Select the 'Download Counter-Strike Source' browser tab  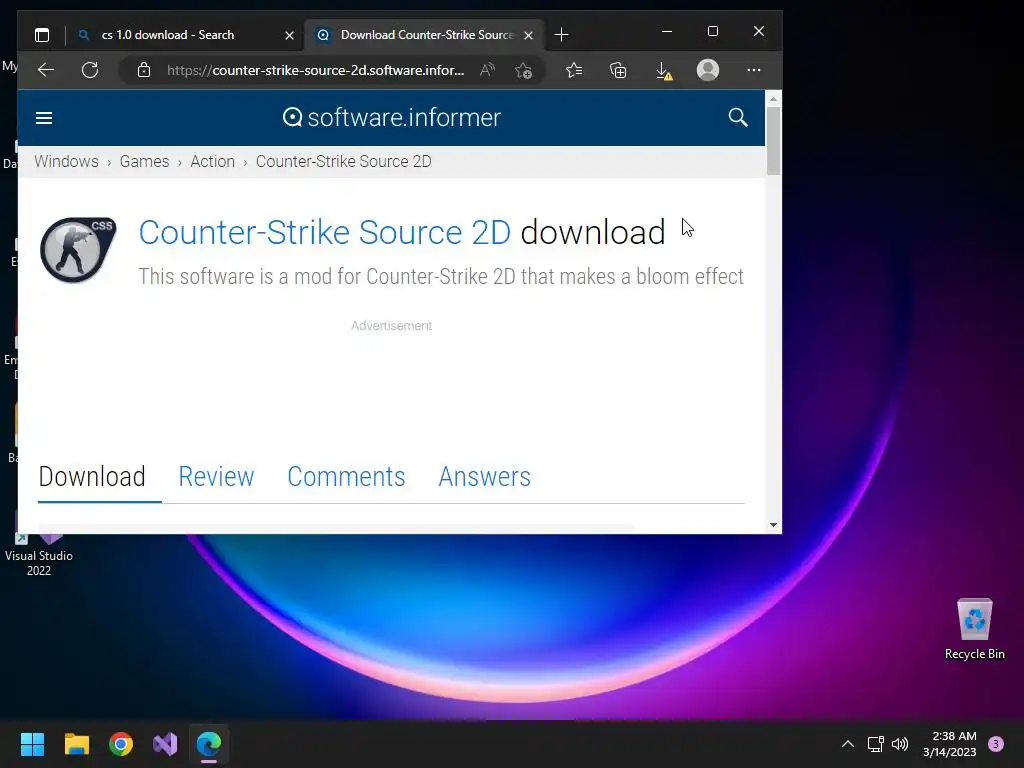tap(426, 35)
